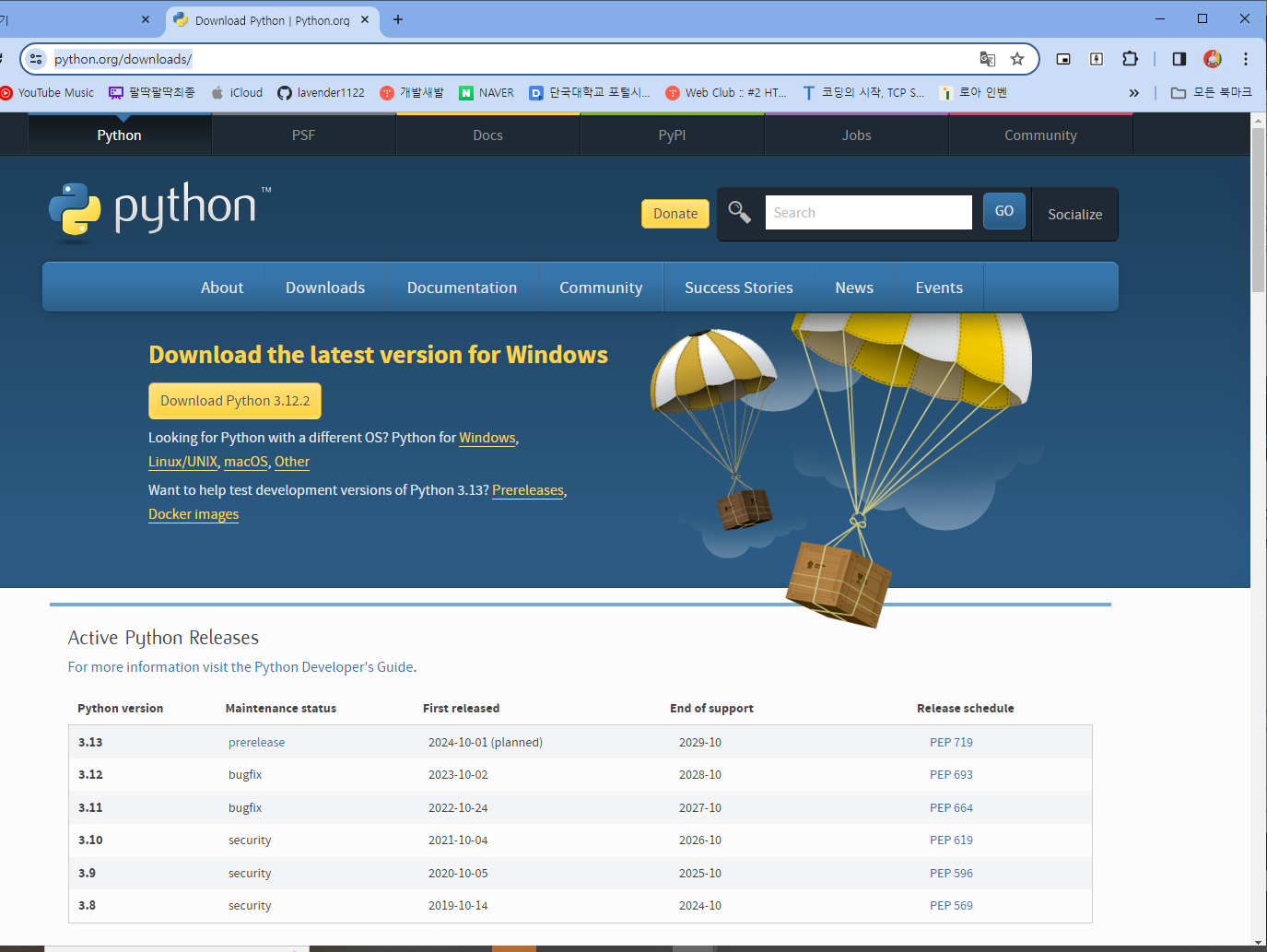
Task: Open the PEP 619 link
Action: point(951,840)
